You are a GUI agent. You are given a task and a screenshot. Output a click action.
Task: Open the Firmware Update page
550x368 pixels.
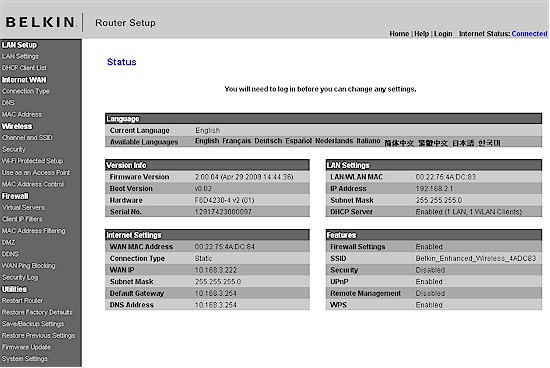pos(26,347)
